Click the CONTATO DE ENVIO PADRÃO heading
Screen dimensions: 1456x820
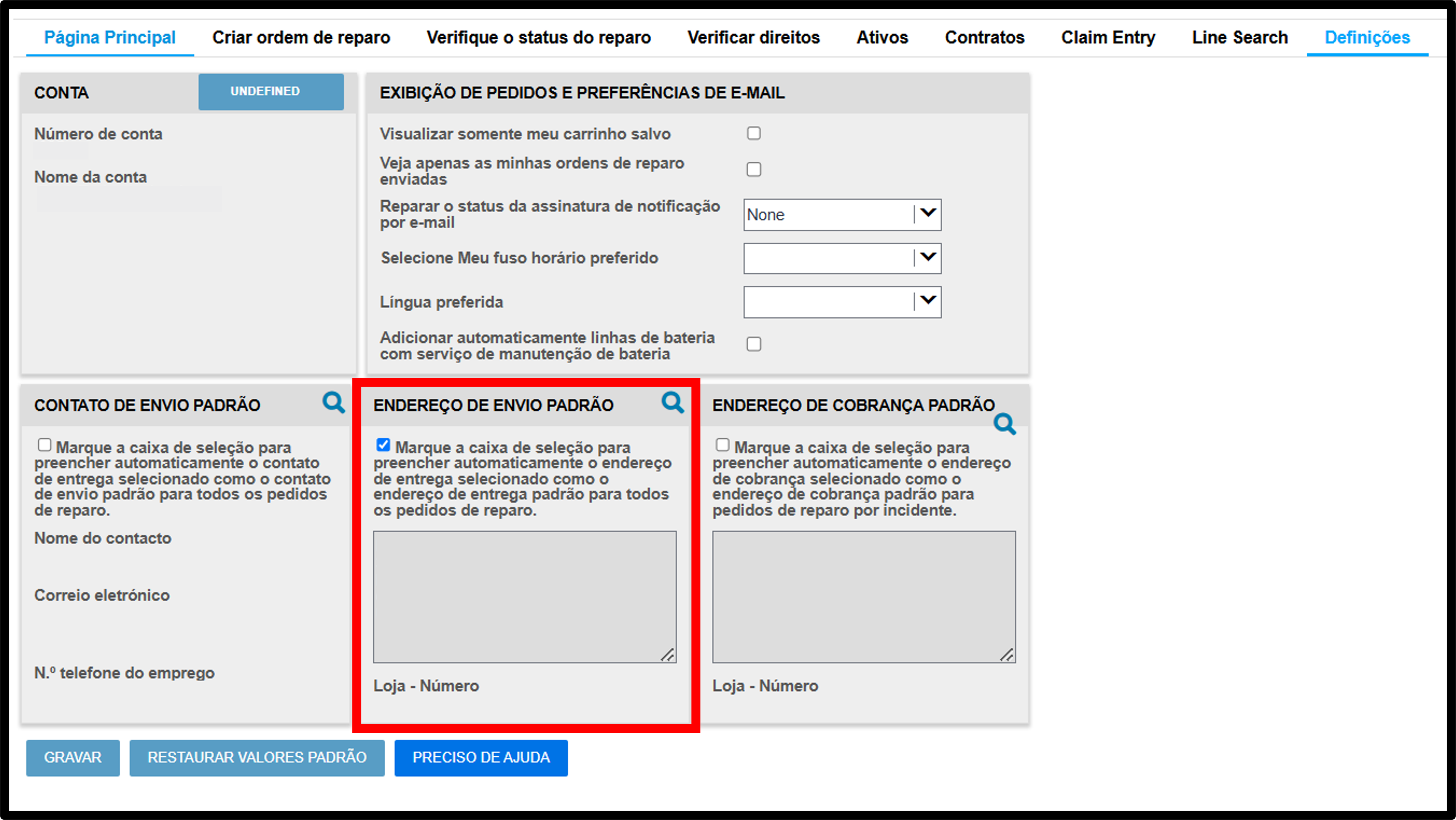pos(147,405)
